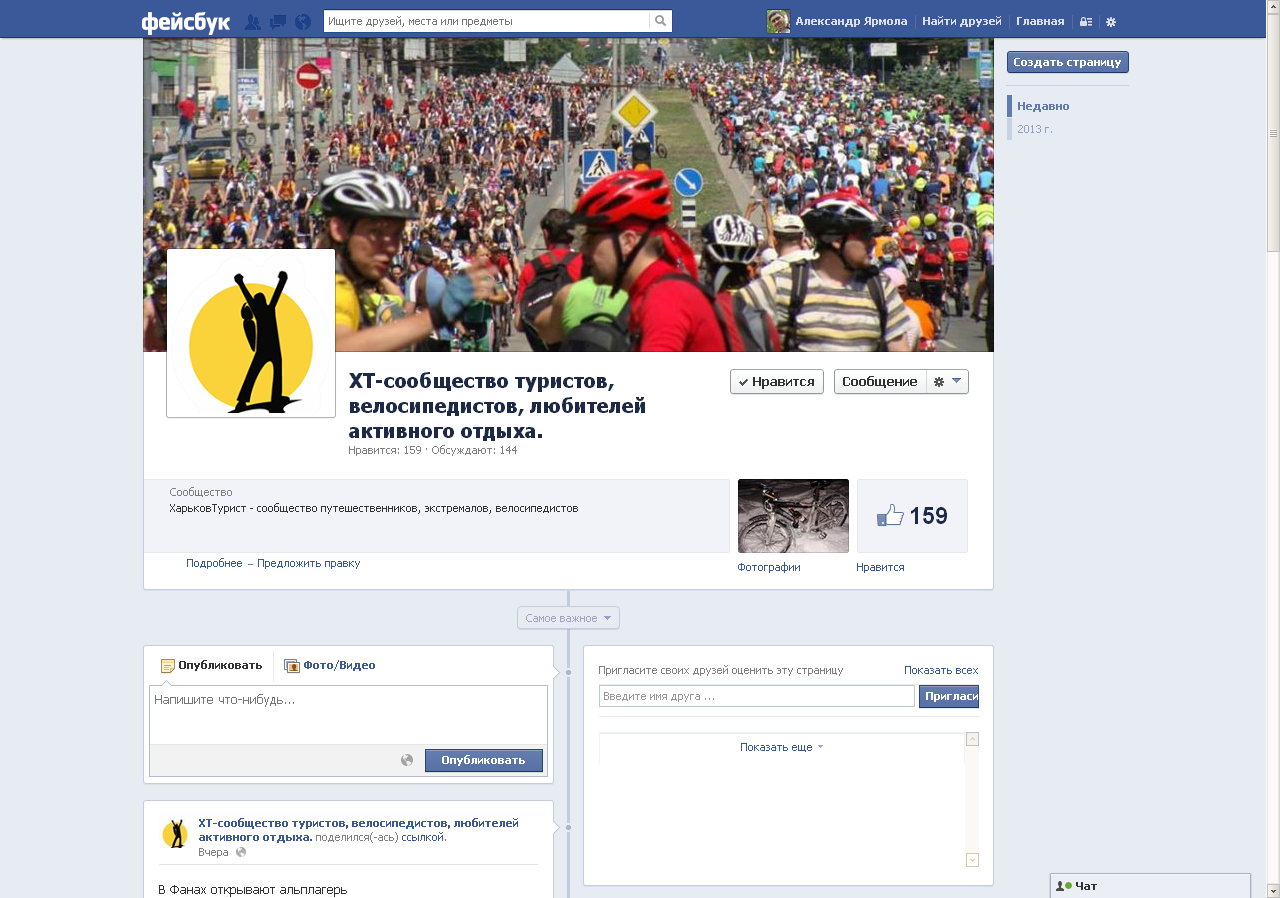Expand Показать еще in the friends list

point(781,747)
